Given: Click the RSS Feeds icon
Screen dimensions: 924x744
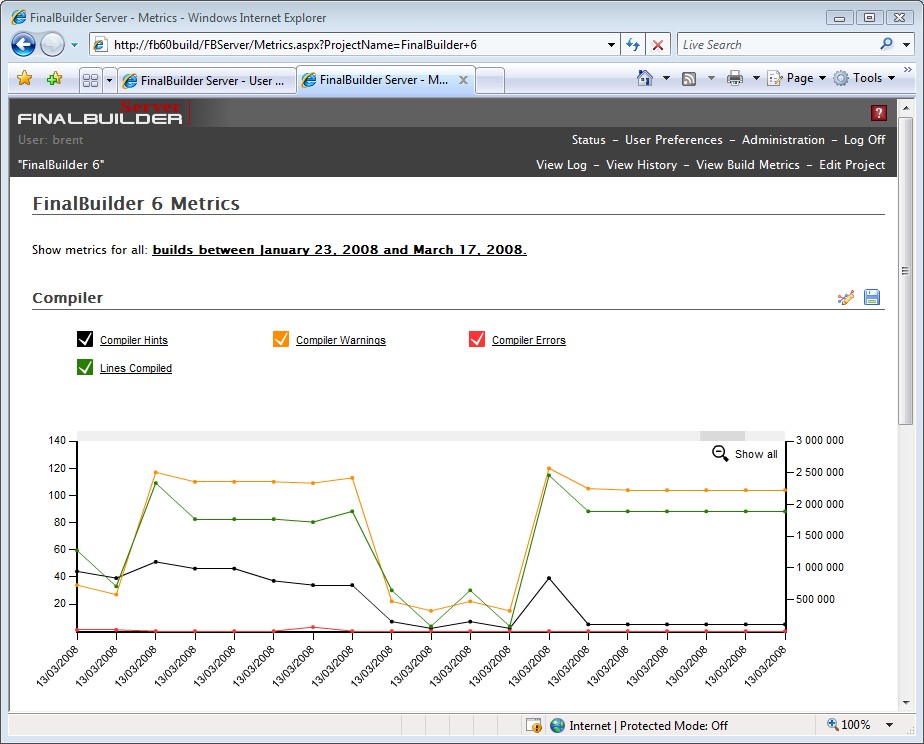Looking at the screenshot, I should coord(689,78).
